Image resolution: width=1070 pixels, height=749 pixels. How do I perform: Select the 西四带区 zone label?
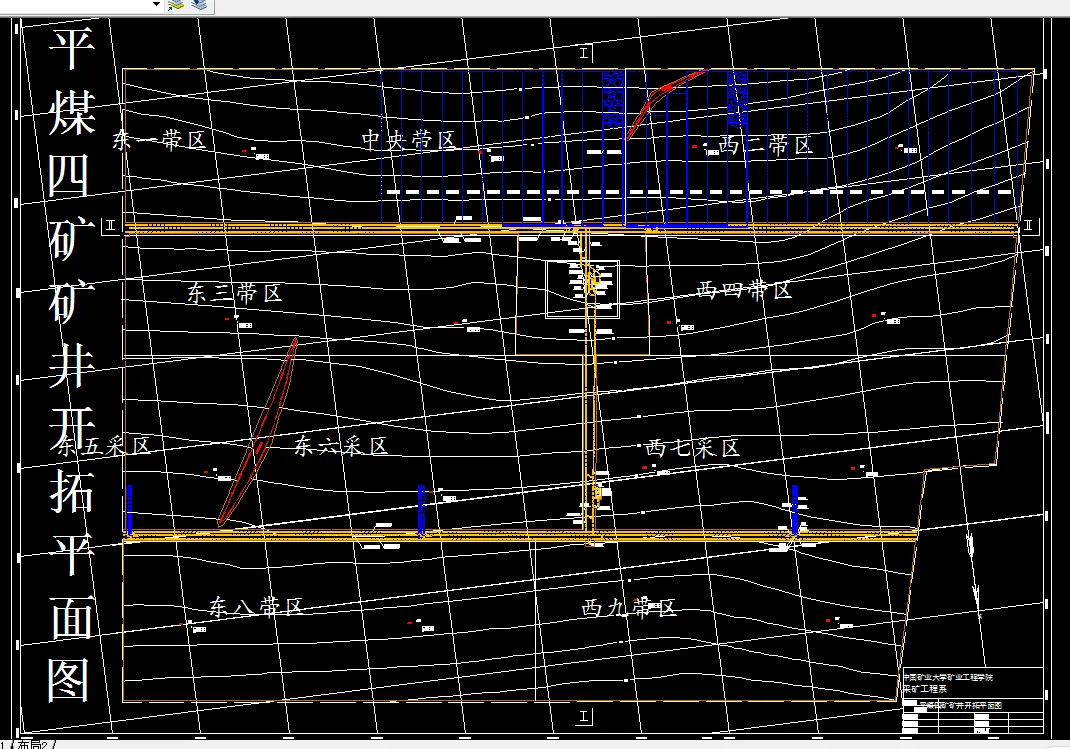pyautogui.click(x=744, y=290)
